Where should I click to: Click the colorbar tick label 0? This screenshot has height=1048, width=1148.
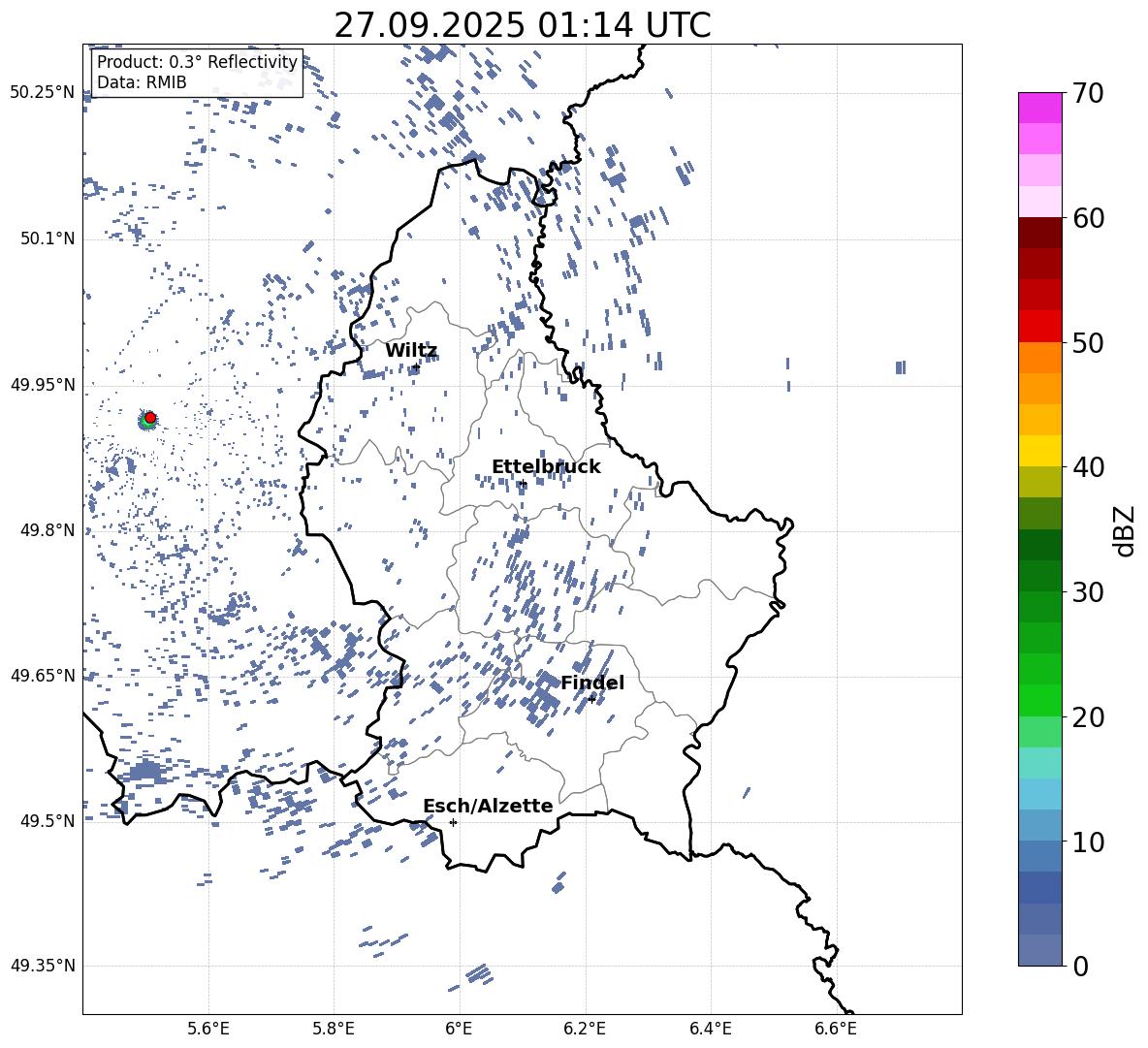click(1080, 966)
